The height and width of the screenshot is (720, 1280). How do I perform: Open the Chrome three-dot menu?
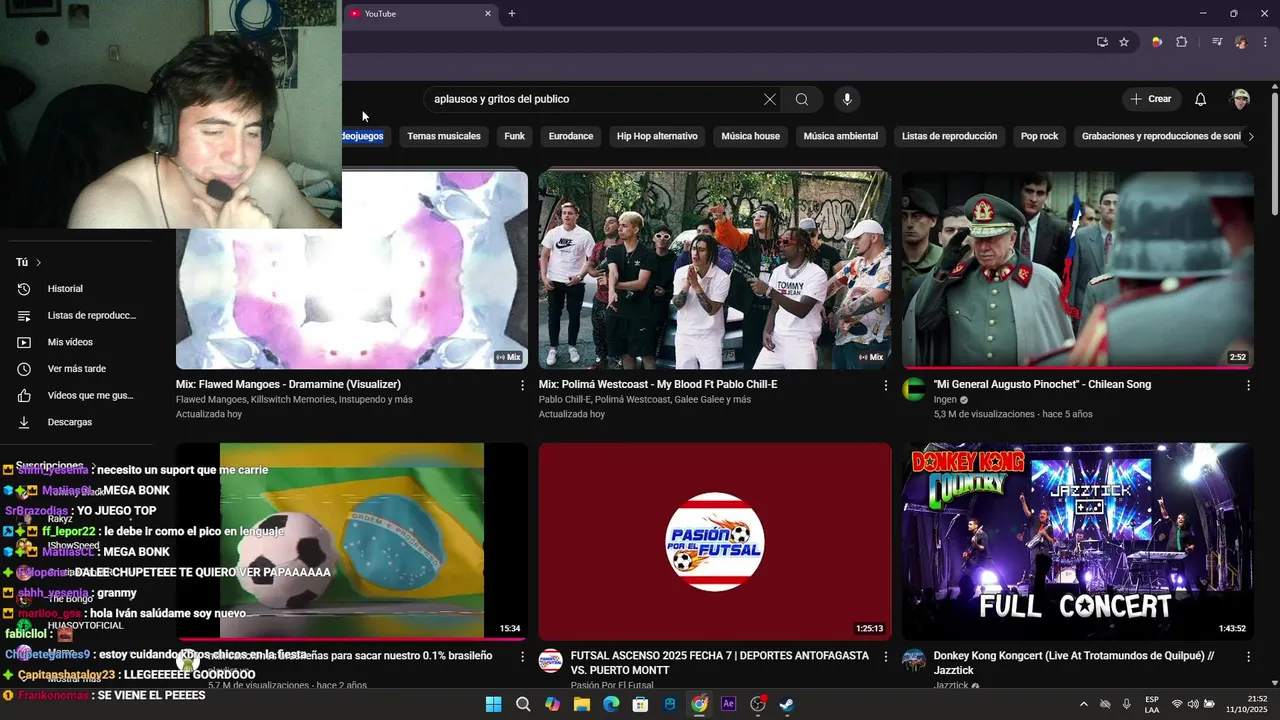[1264, 42]
